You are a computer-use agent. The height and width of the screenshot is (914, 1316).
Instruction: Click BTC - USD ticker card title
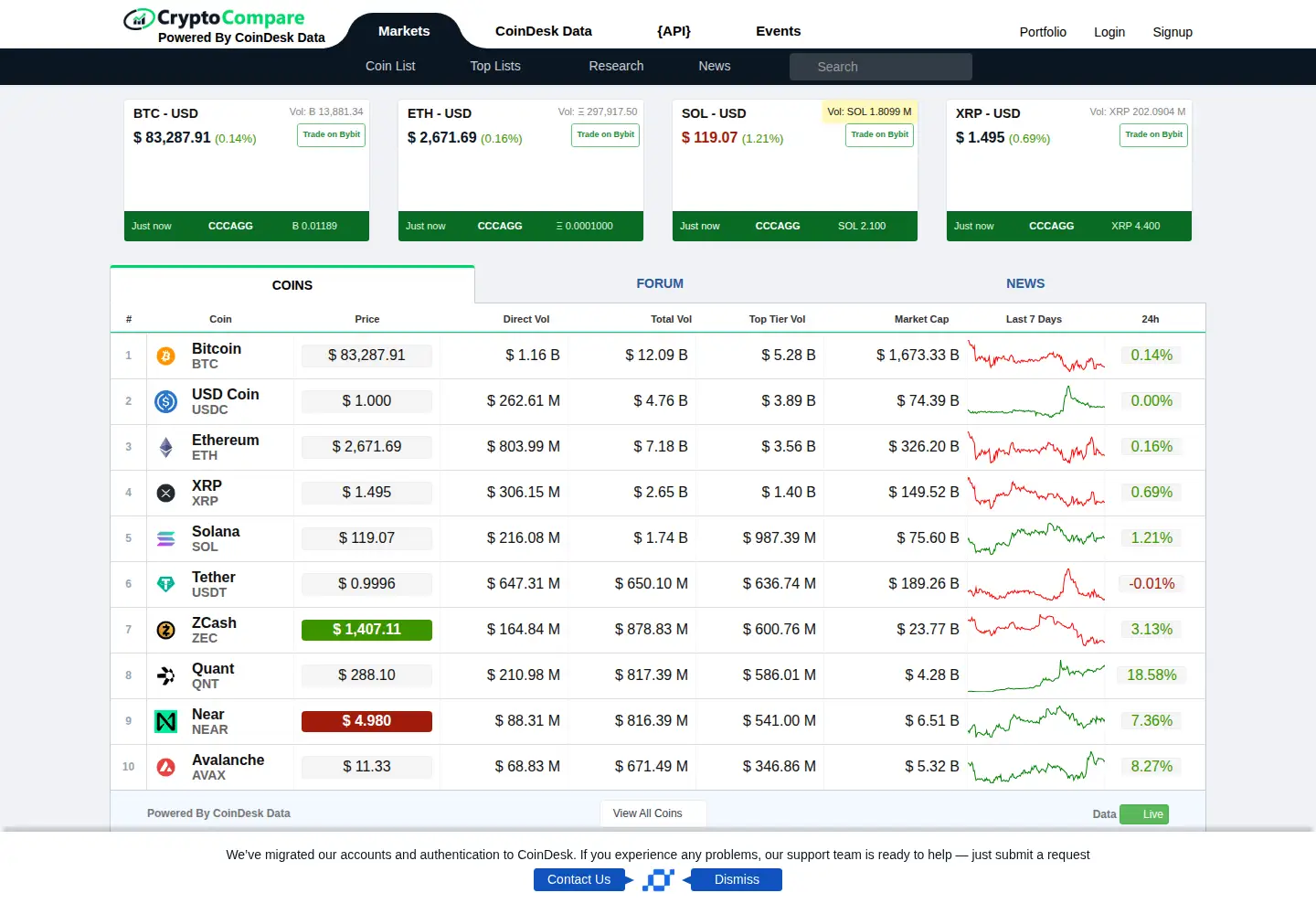pos(165,113)
